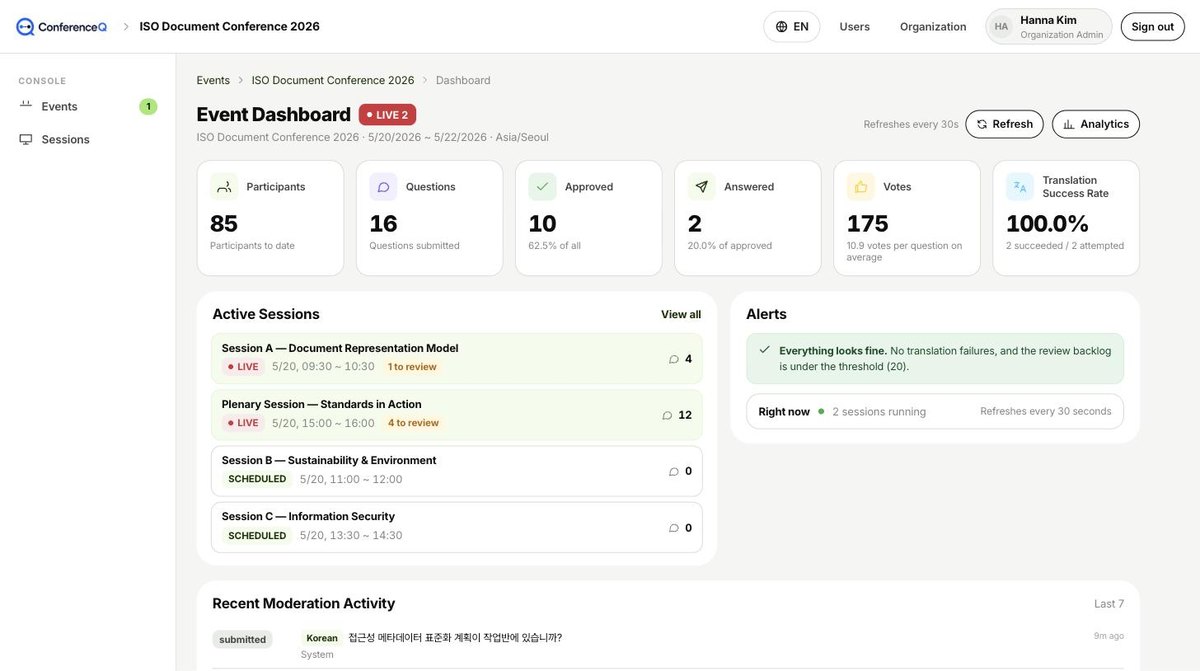Click Session A question count bubble icon
The image size is (1200, 671).
click(x=674, y=359)
